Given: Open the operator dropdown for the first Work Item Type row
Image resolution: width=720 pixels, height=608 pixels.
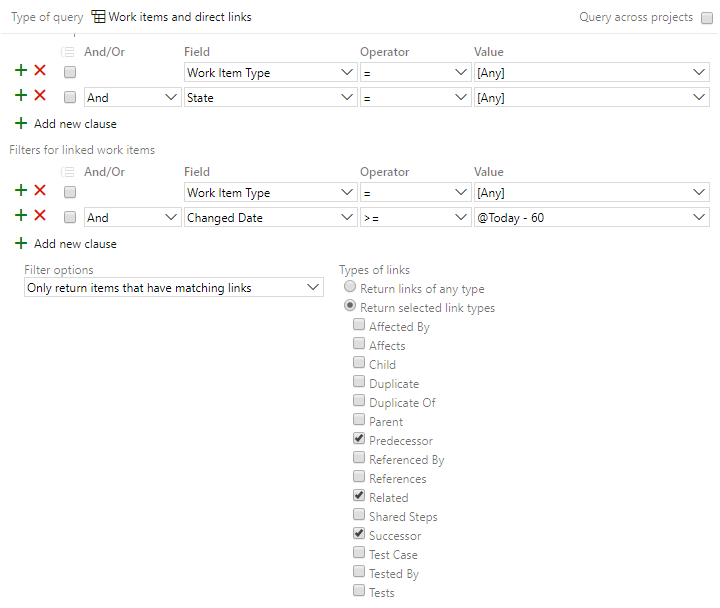Looking at the screenshot, I should (x=415, y=73).
